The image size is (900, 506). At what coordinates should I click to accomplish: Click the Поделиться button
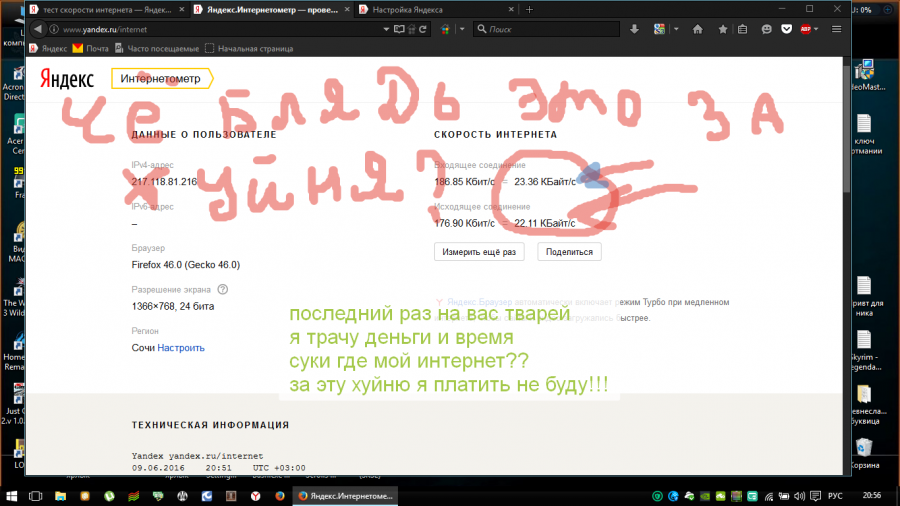[569, 252]
